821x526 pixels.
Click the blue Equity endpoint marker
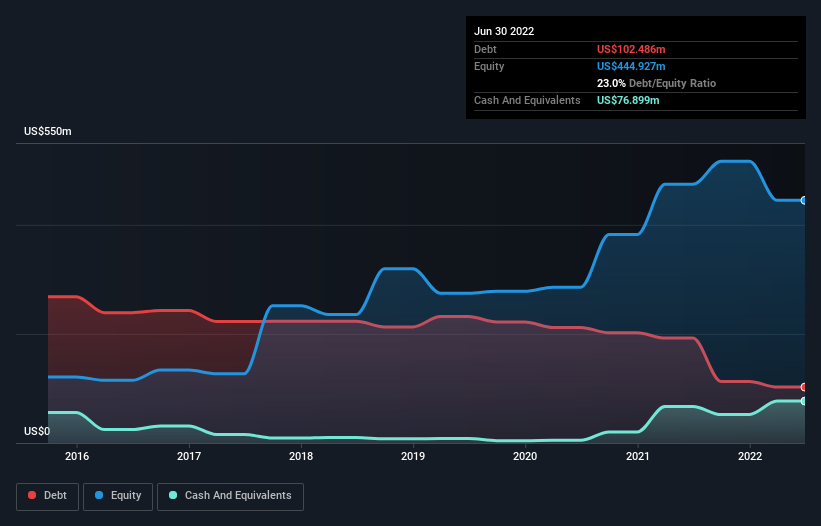804,200
